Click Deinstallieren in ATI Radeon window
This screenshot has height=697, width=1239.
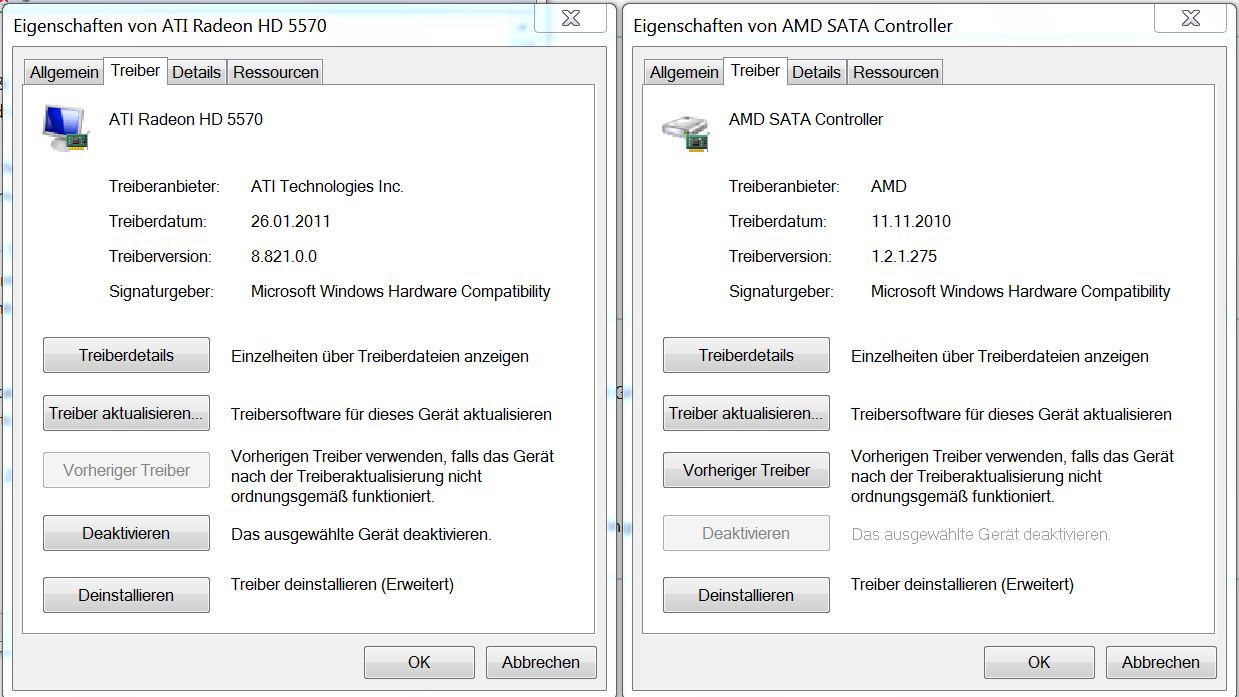click(126, 595)
